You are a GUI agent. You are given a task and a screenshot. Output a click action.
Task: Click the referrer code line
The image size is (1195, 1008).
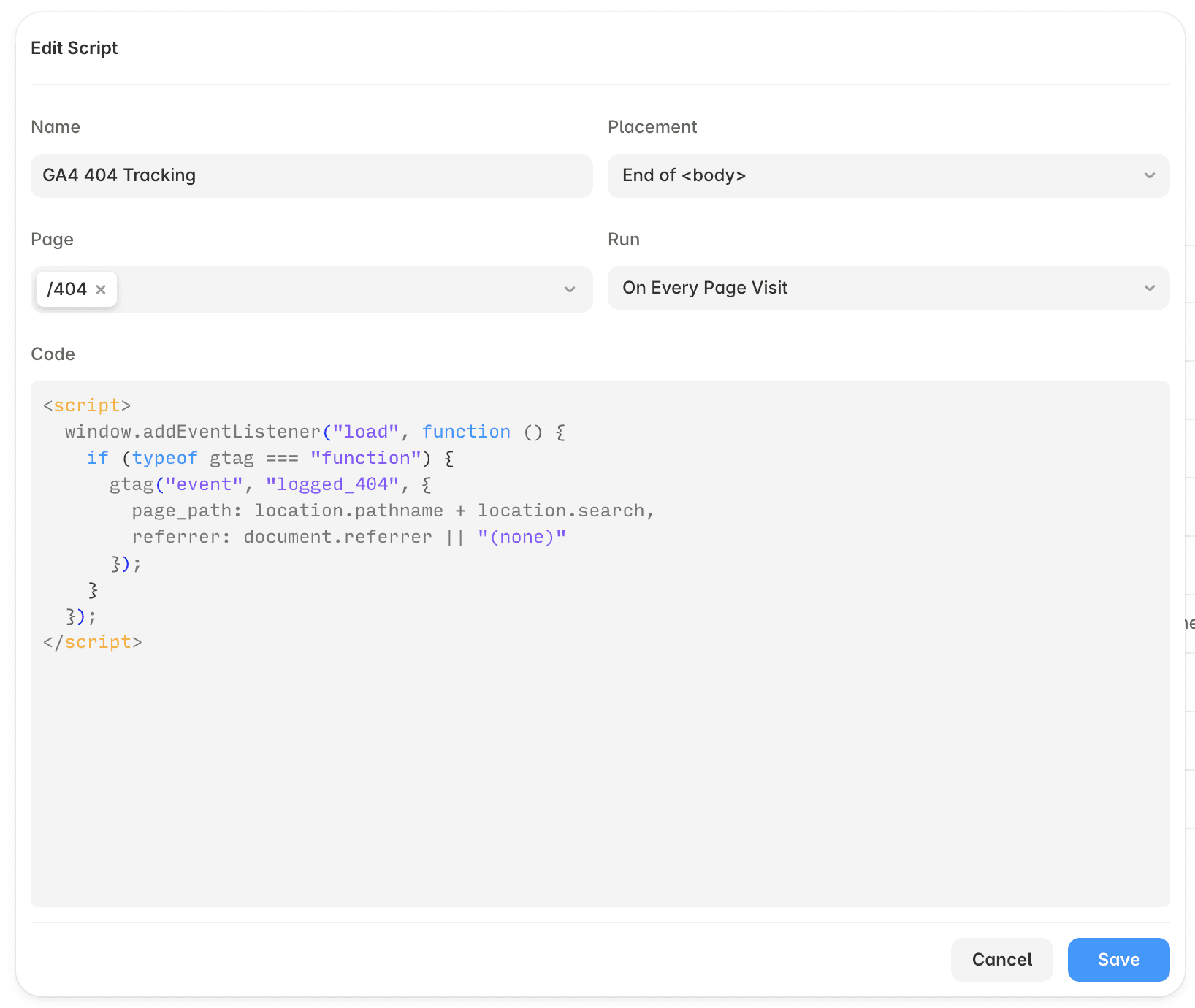(x=348, y=537)
